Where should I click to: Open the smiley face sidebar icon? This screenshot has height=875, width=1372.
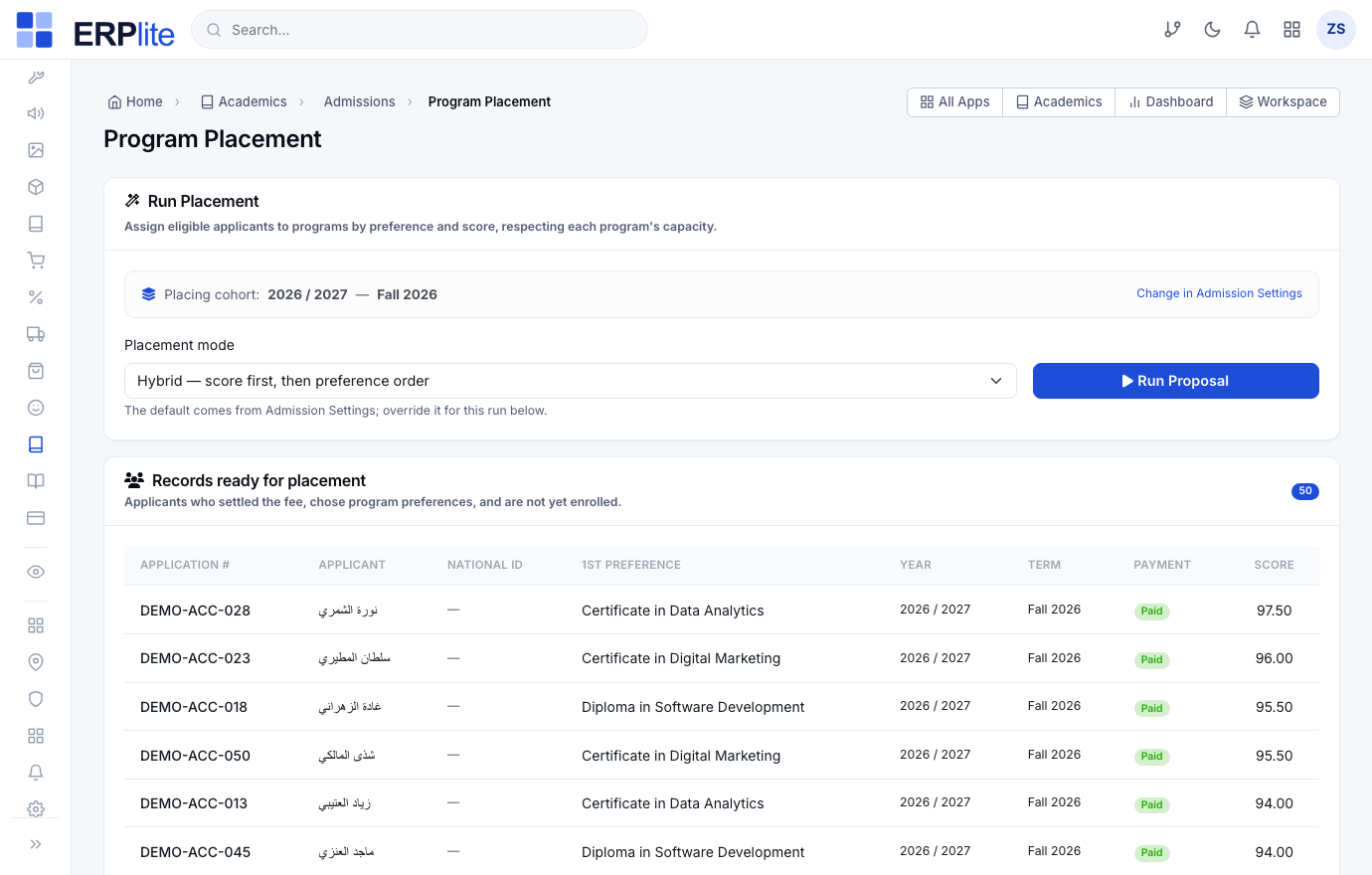point(36,408)
